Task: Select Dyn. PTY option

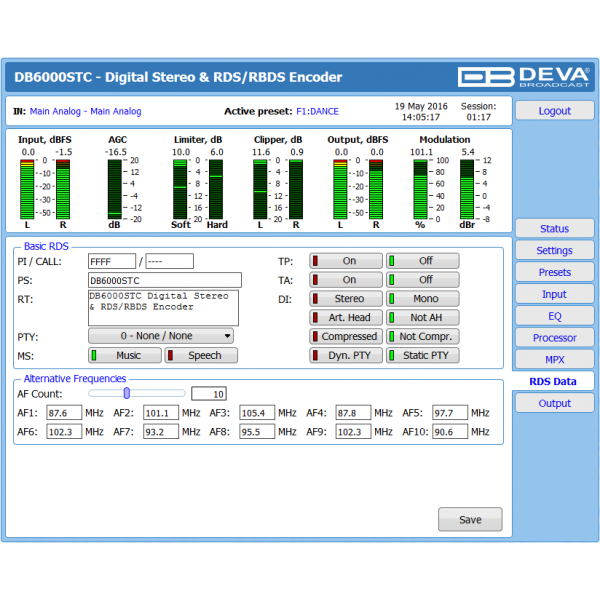Action: click(x=346, y=355)
